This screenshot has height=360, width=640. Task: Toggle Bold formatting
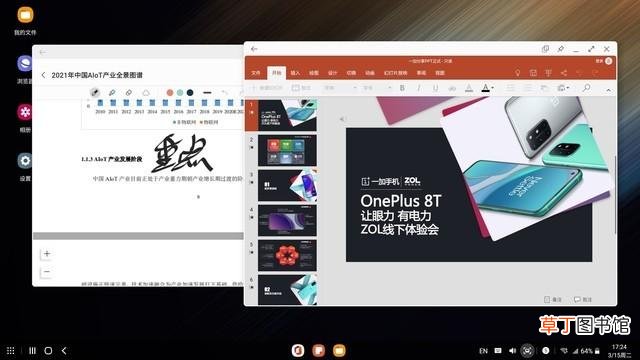pyautogui.click(x=402, y=88)
